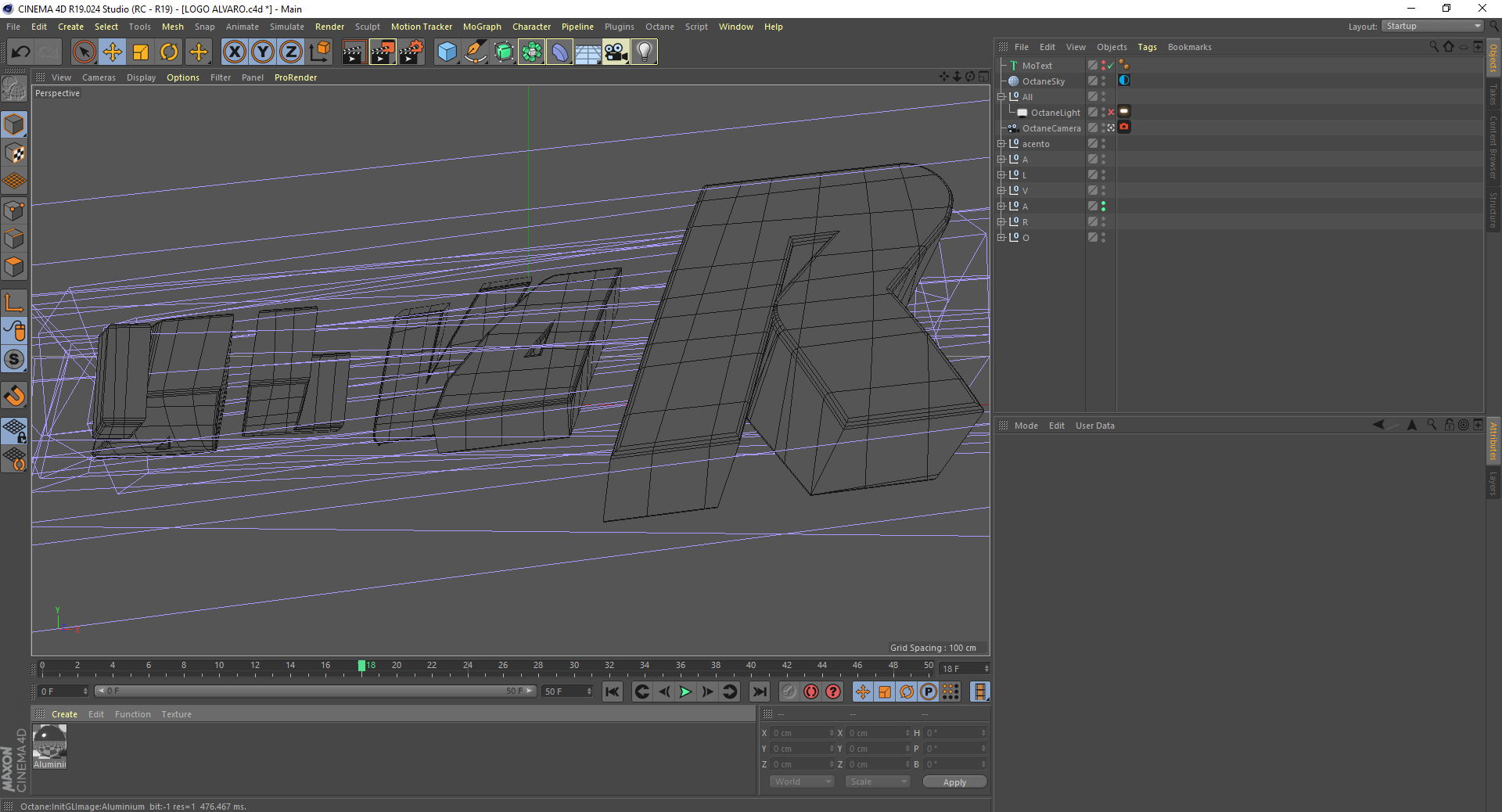Add a Camera object
The image size is (1502, 812).
616,52
